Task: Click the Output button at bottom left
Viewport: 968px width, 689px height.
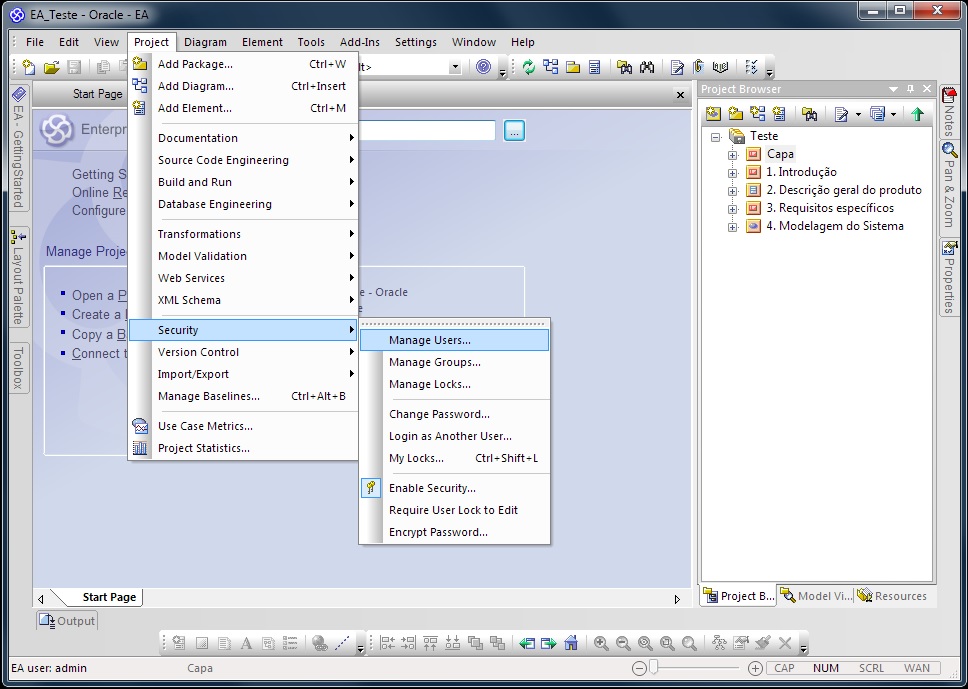Action: click(67, 620)
